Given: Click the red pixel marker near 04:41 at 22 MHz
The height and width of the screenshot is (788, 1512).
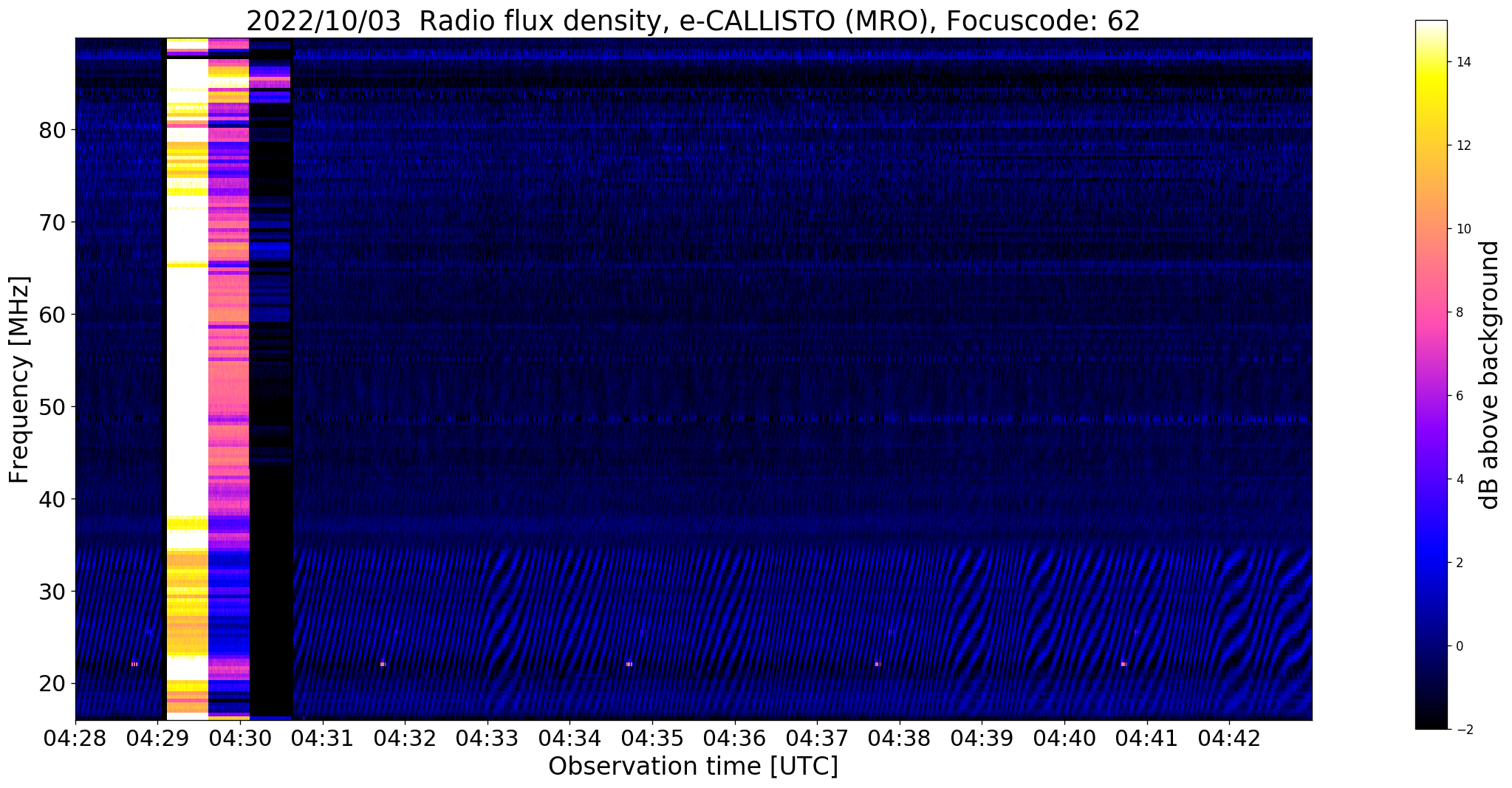Looking at the screenshot, I should 1123,665.
